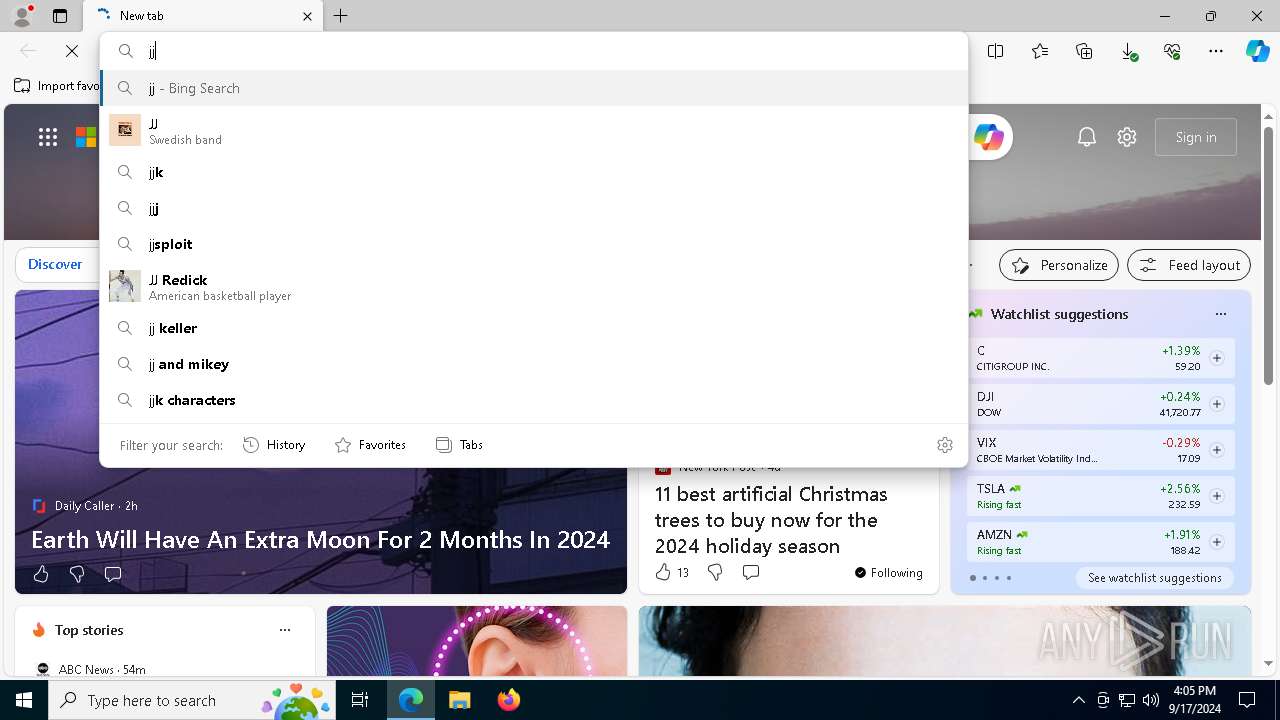Open comments on Christmas trees article
1280x720 pixels.
751,572
